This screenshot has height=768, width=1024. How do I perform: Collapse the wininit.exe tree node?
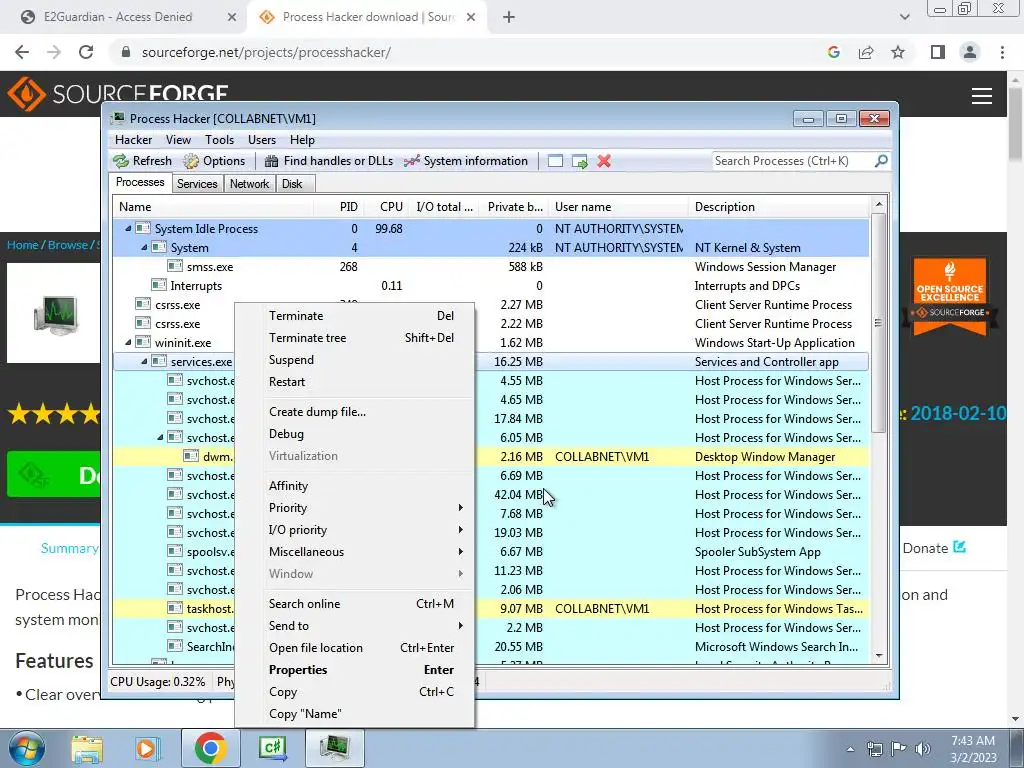click(x=128, y=342)
